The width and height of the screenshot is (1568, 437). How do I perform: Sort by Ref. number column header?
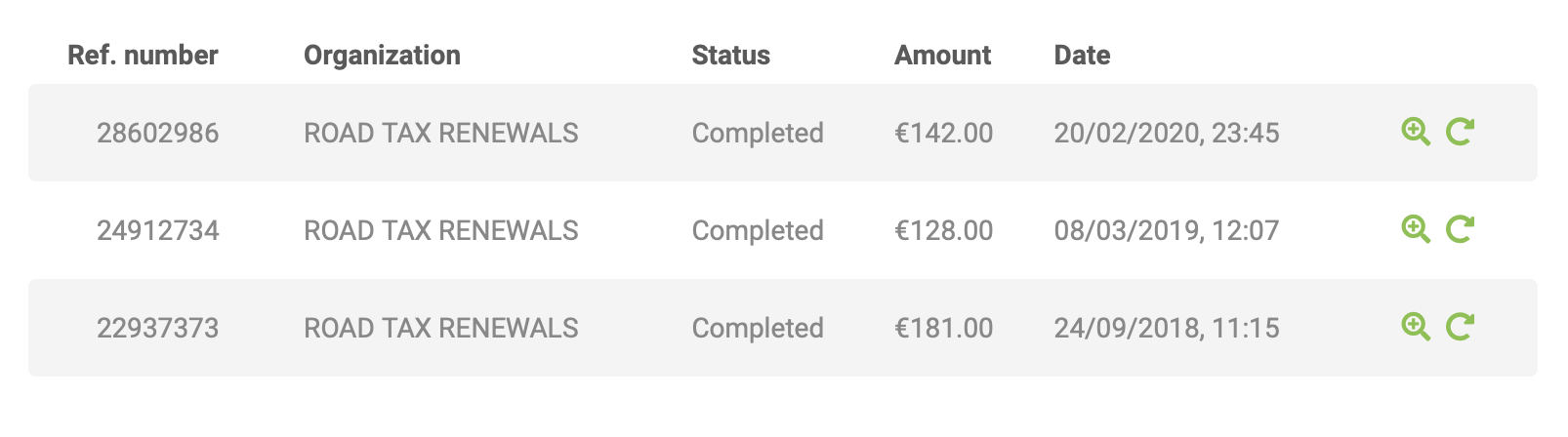[x=143, y=56]
